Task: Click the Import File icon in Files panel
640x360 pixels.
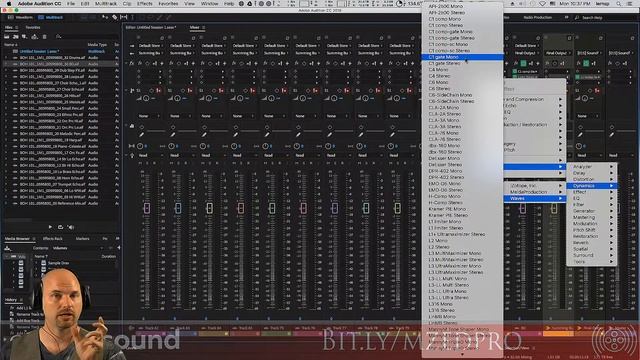Action: 16,37
